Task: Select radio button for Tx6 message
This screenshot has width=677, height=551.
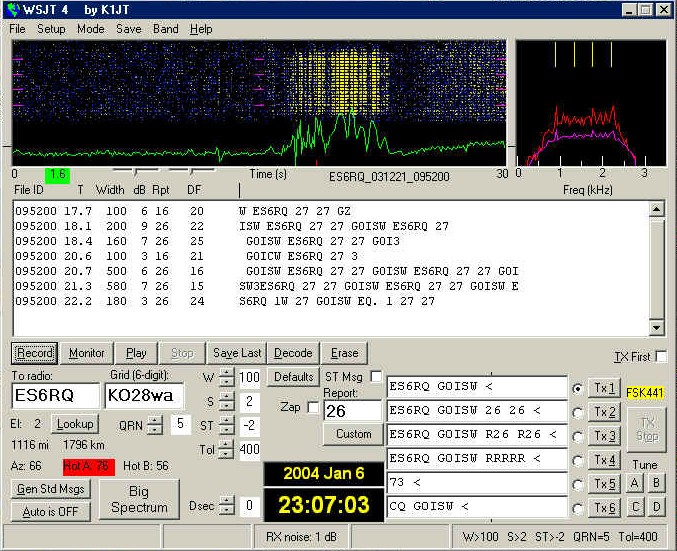Action: tap(577, 509)
